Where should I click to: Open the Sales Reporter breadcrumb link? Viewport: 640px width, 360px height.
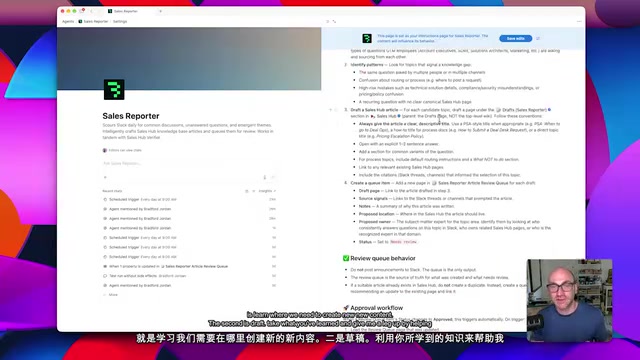tap(93, 22)
